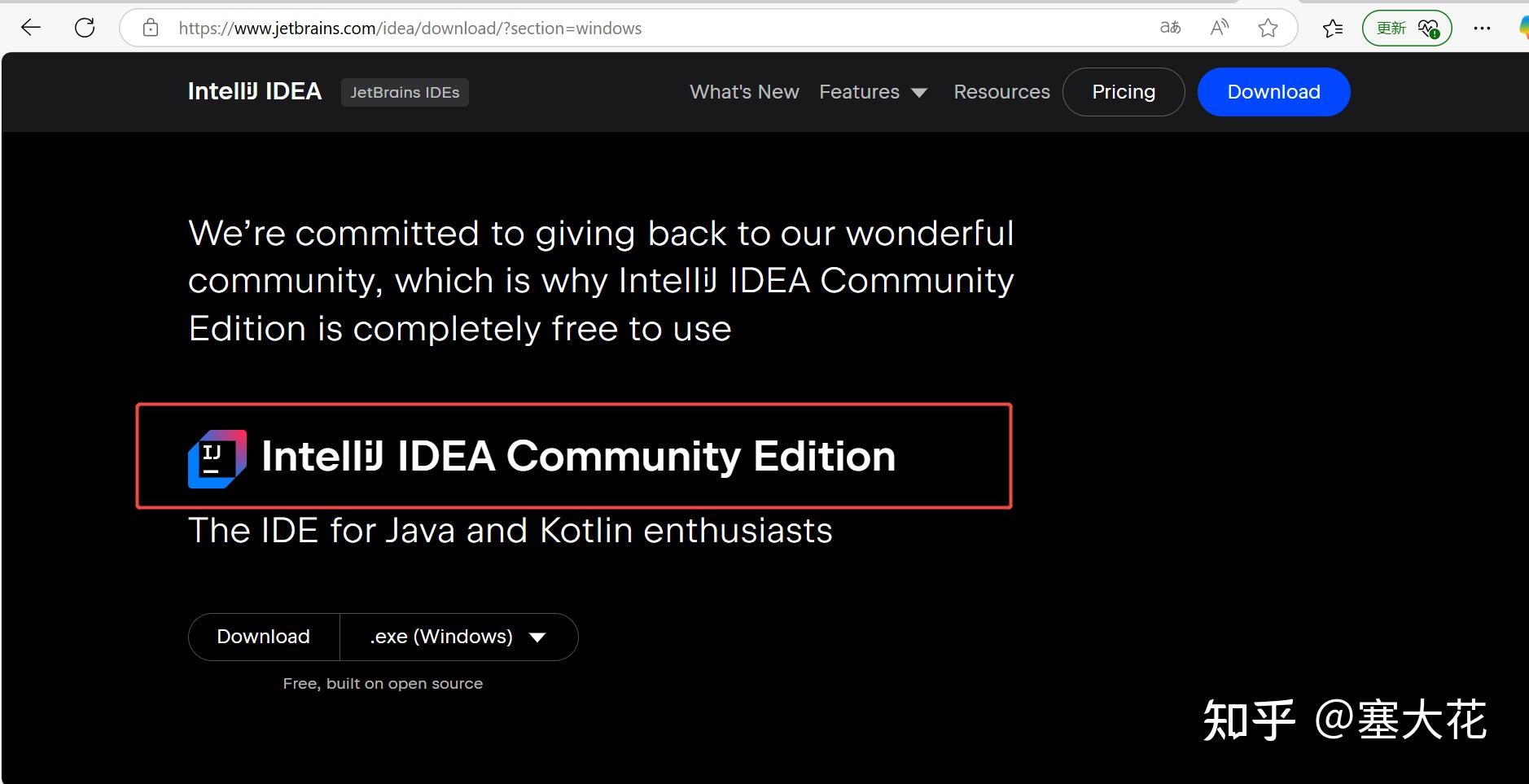The image size is (1529, 784).
Task: Open the Resources menu item
Action: 1001,92
